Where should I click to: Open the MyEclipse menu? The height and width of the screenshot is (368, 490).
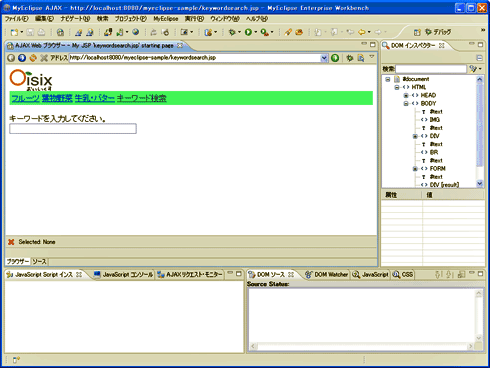click(166, 19)
